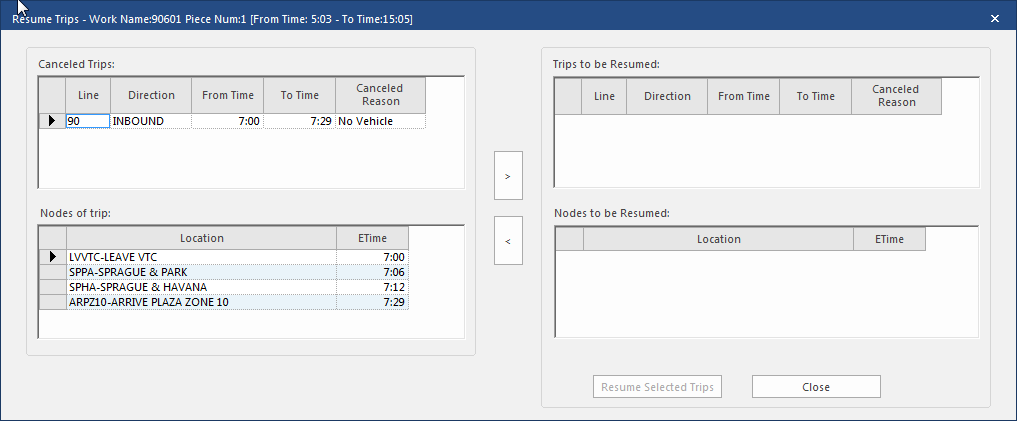Click the Line cell containing 90
The height and width of the screenshot is (421, 1017).
pyautogui.click(x=87, y=121)
